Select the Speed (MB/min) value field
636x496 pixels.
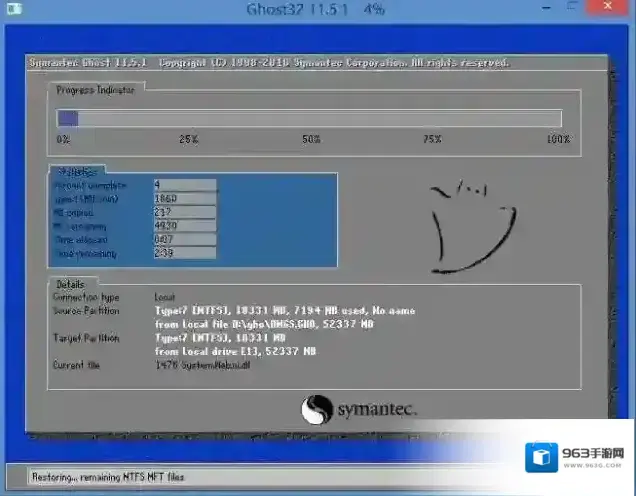[x=184, y=199]
